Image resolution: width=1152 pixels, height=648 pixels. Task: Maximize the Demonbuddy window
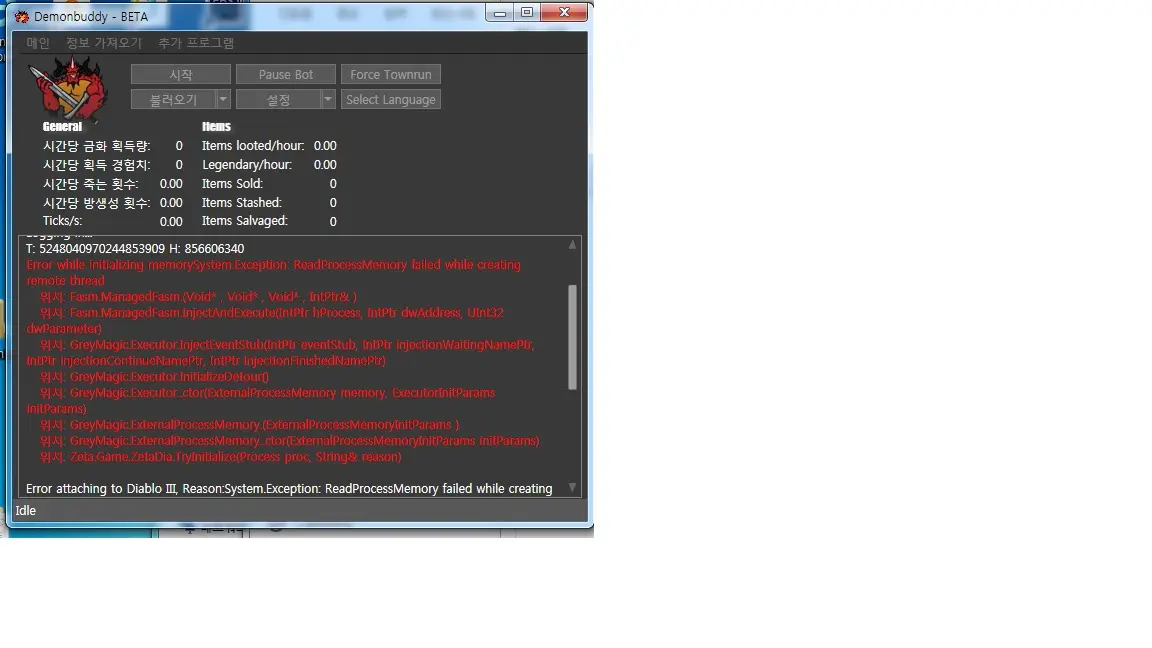(x=527, y=12)
